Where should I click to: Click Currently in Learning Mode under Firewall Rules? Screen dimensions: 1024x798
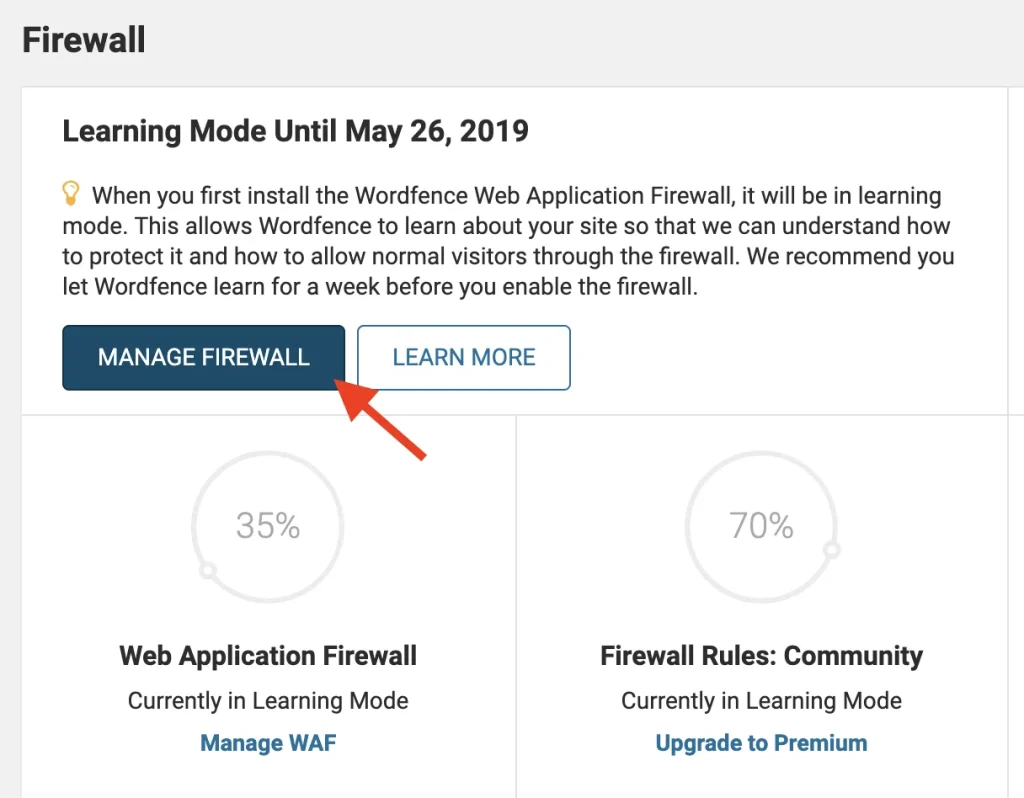761,701
